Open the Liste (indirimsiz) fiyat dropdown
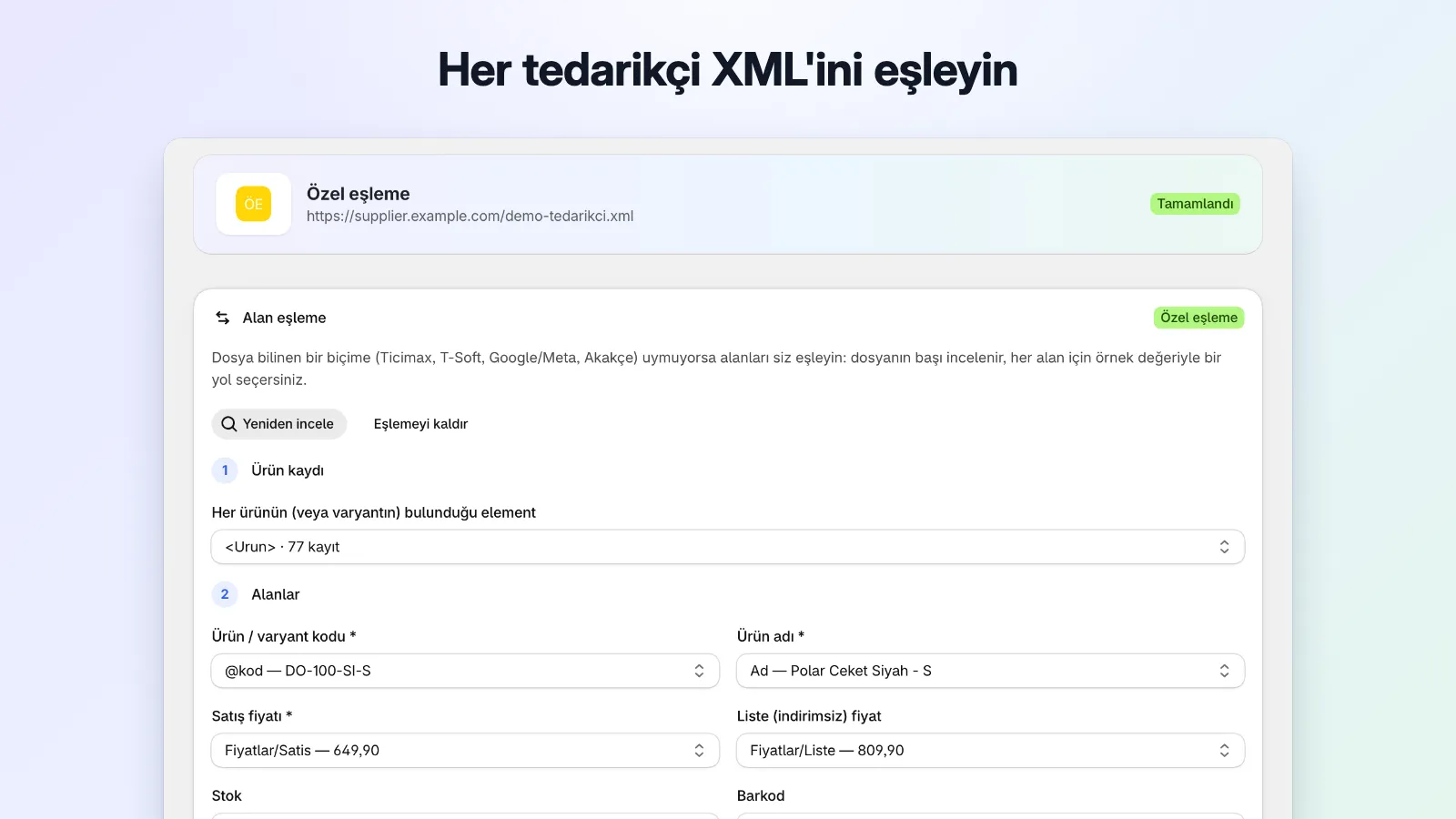The width and height of the screenshot is (1456, 819). coord(990,751)
